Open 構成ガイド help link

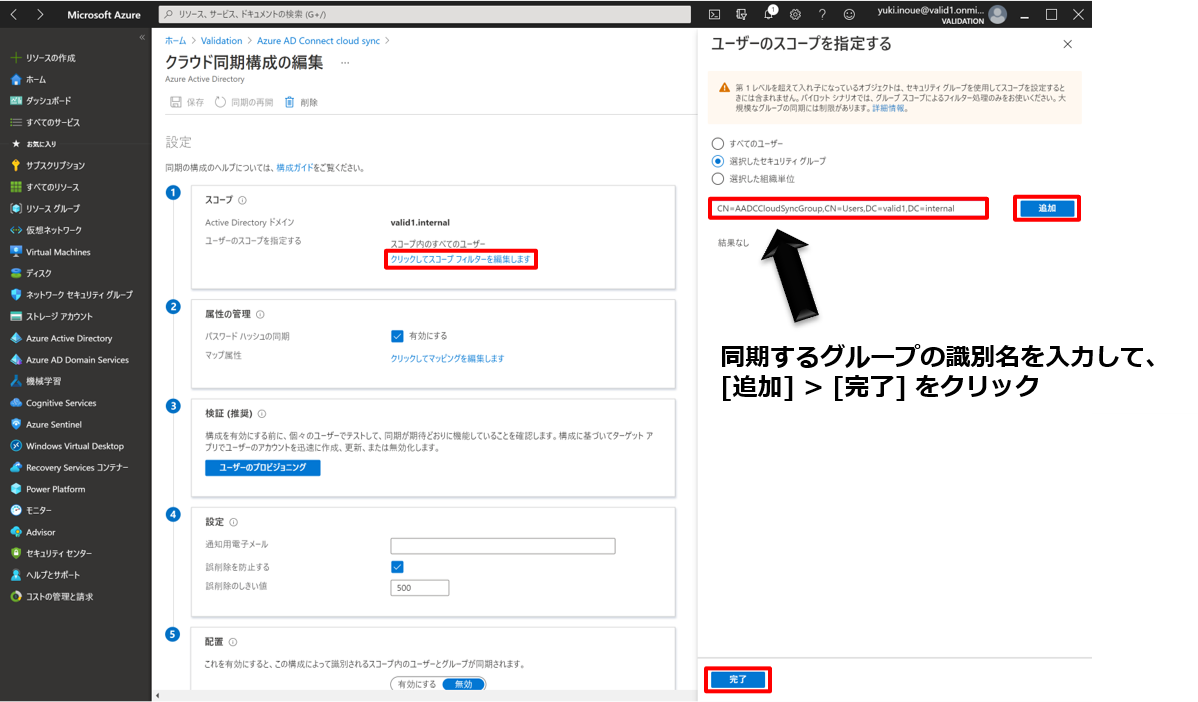coord(295,168)
